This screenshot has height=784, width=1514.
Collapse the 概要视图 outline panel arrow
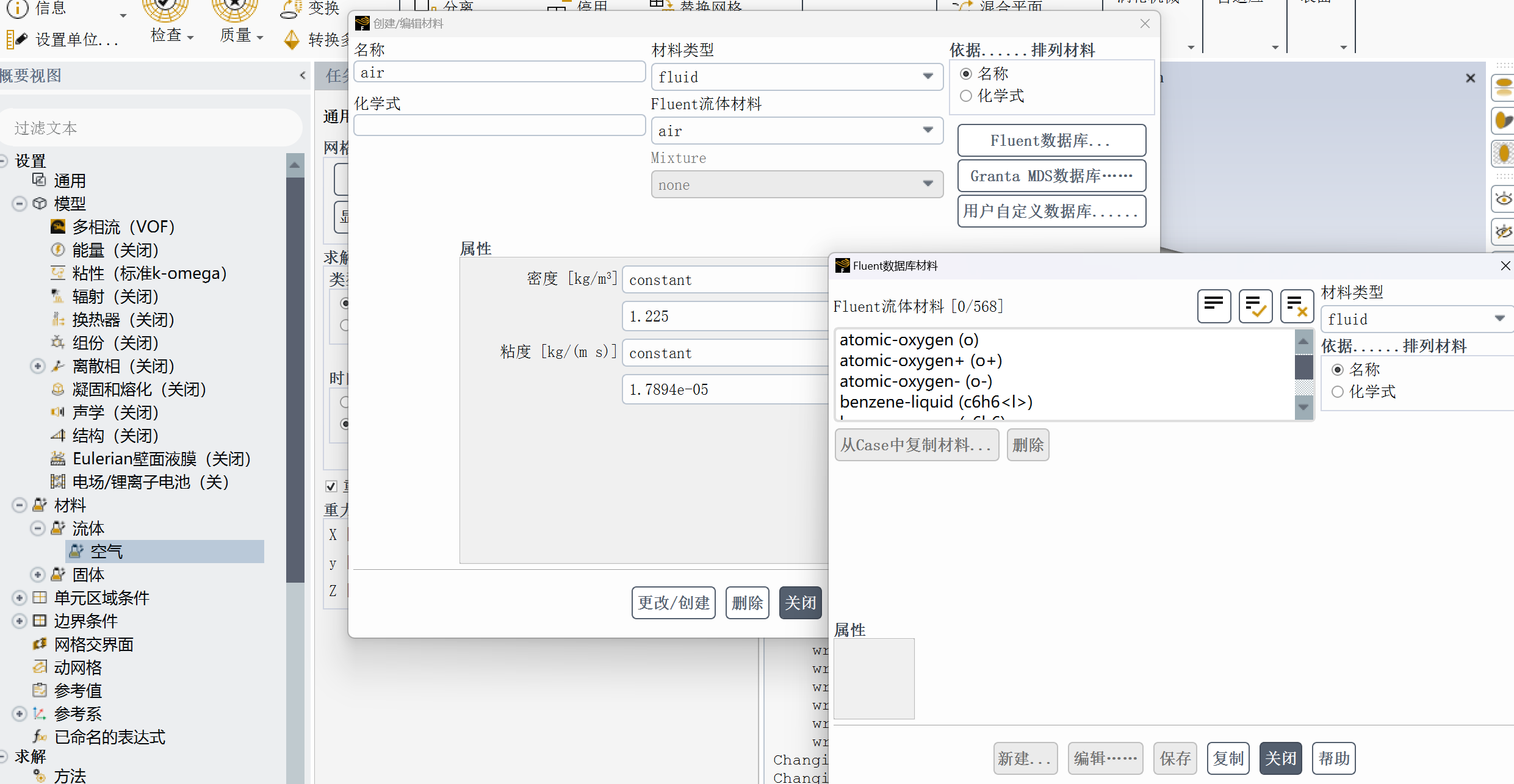(x=302, y=76)
